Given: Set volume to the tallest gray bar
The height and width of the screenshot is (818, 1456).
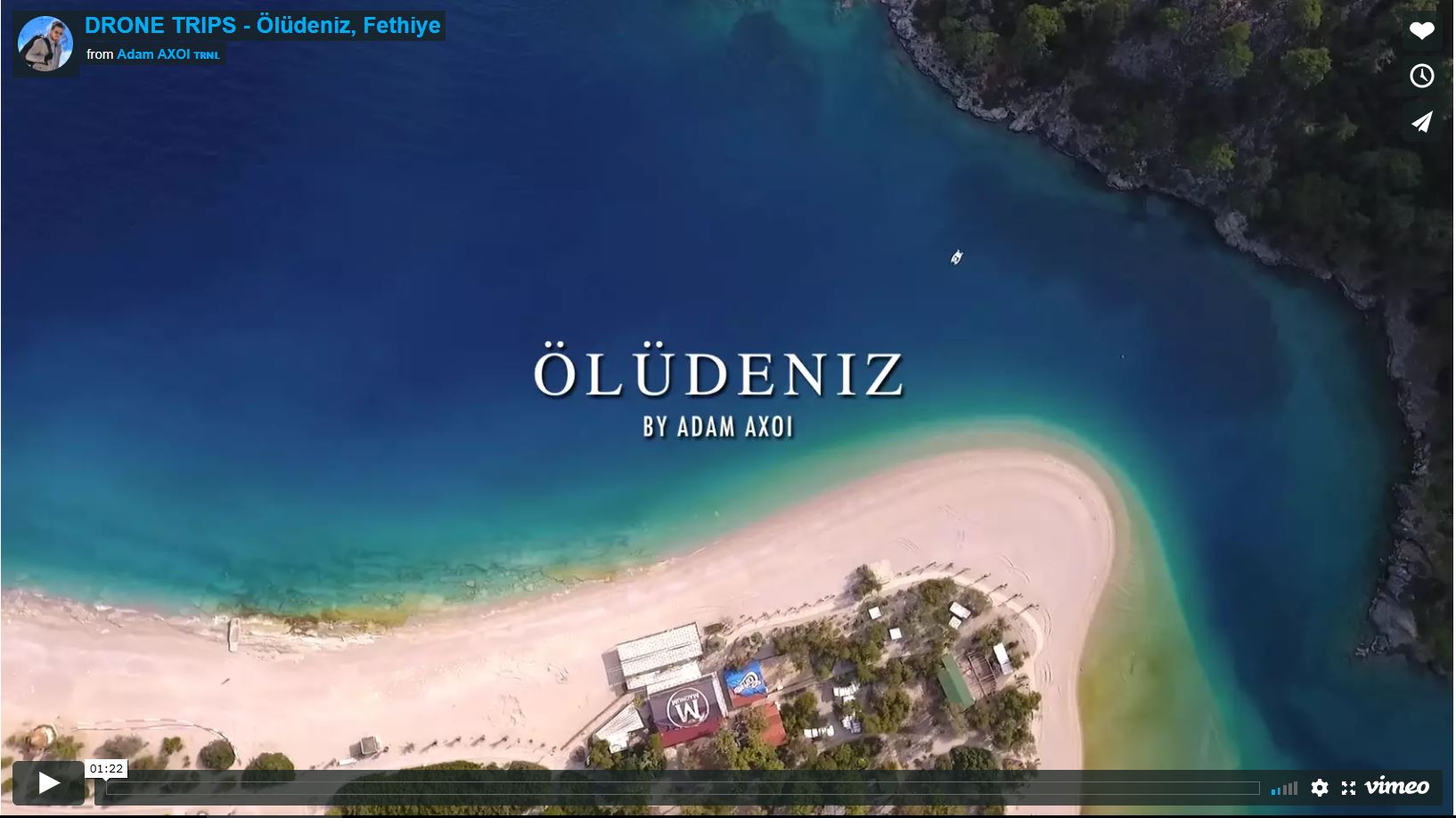Looking at the screenshot, I should pyautogui.click(x=1296, y=788).
